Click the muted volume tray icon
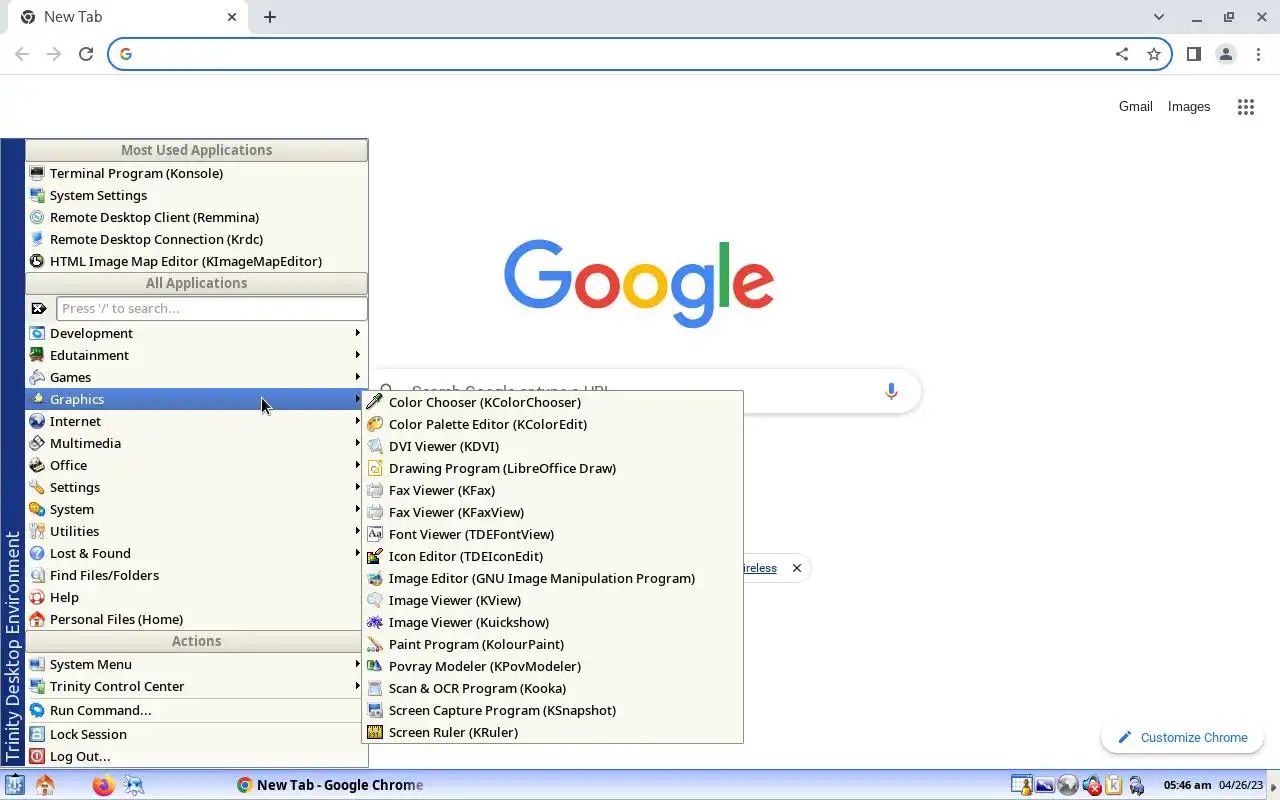This screenshot has height=800, width=1280. (1092, 786)
